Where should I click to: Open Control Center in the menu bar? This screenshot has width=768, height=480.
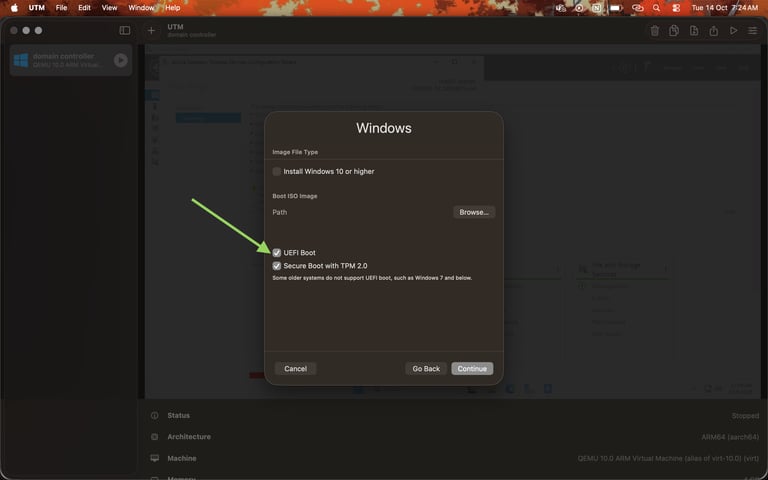676,8
